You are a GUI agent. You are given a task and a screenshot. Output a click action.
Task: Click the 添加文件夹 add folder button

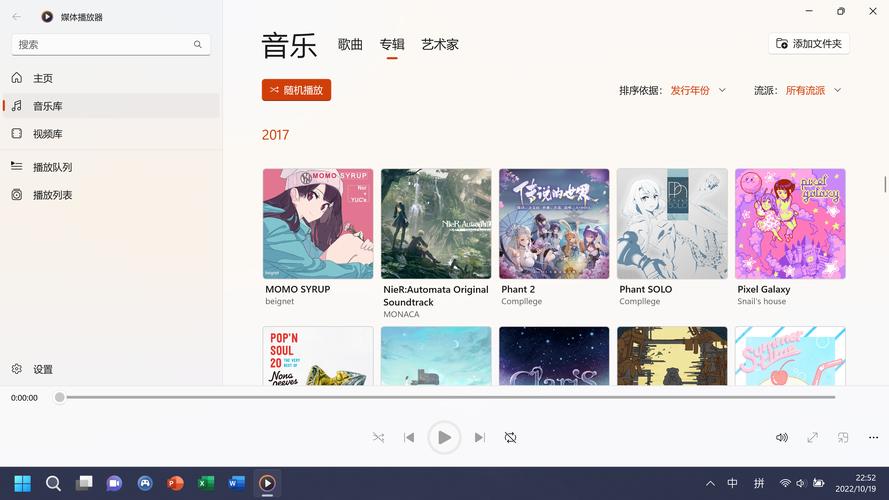click(809, 44)
